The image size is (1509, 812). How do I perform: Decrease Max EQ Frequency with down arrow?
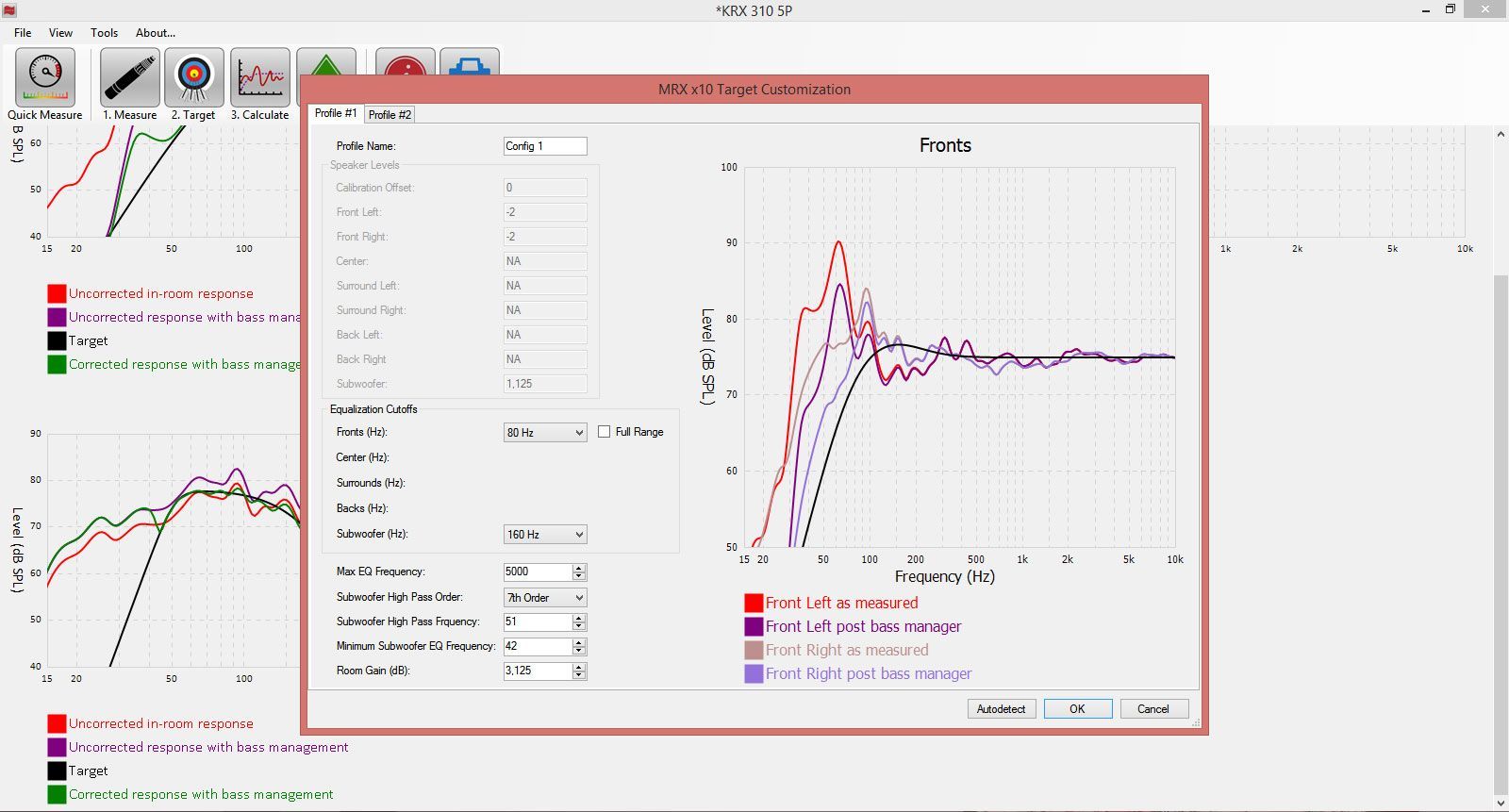coord(580,576)
